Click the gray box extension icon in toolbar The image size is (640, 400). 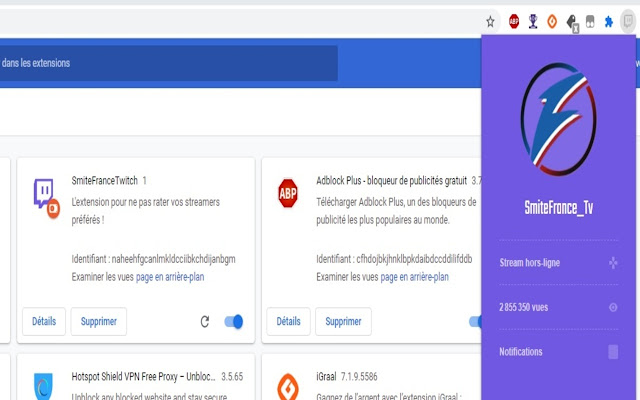click(590, 21)
